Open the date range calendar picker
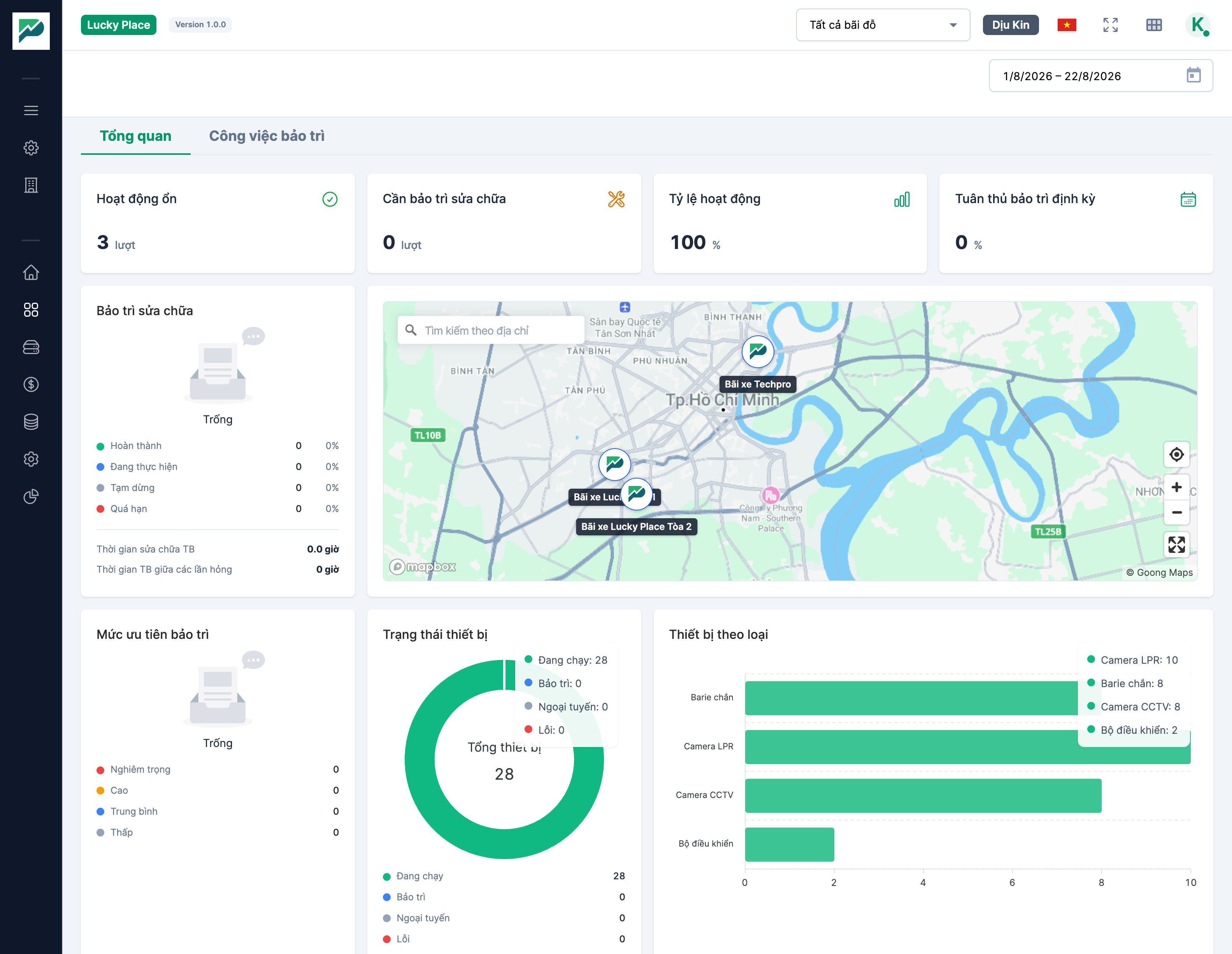The image size is (1232, 954). click(1193, 75)
